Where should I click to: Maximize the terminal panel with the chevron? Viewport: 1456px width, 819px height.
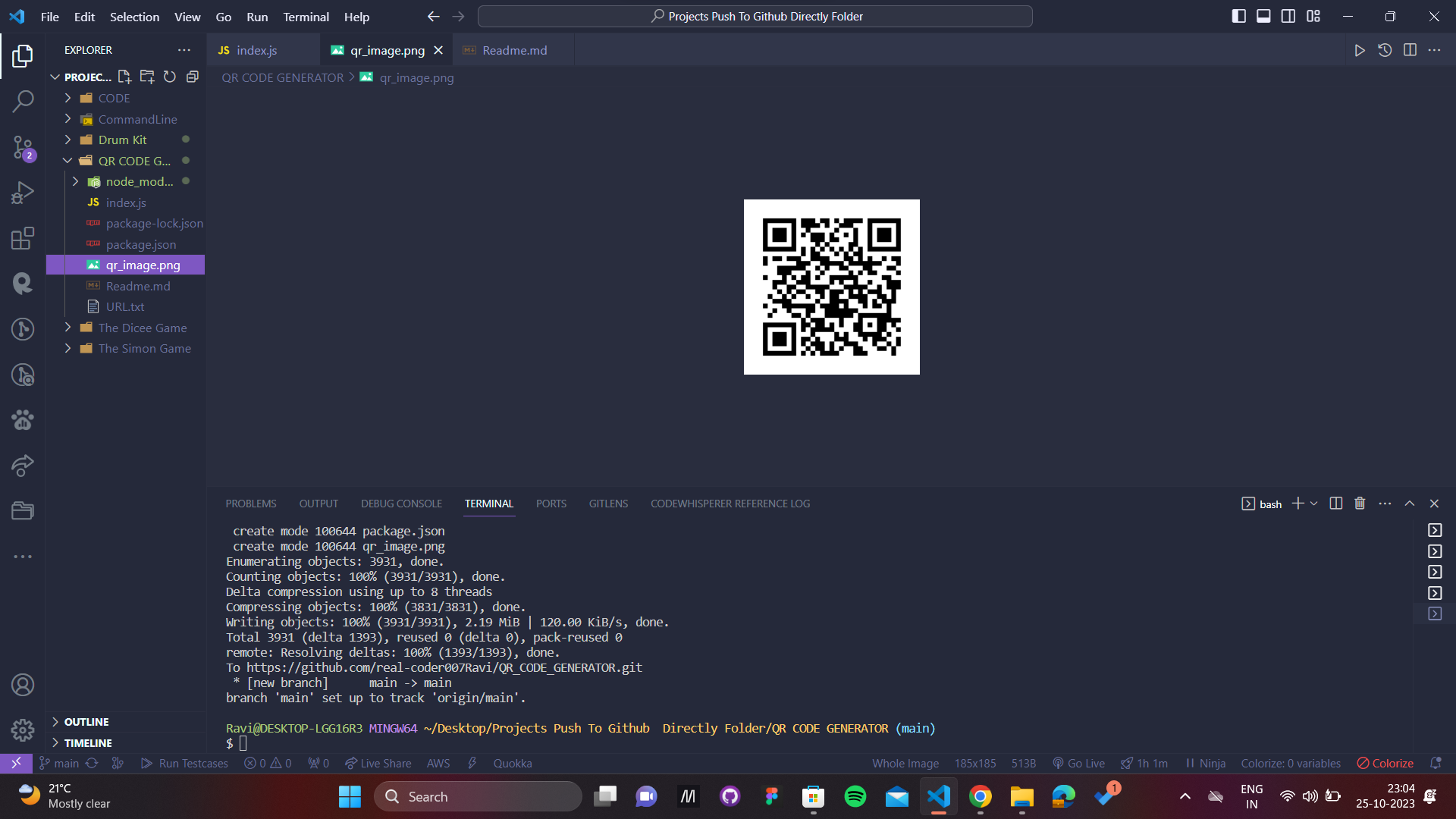(1410, 503)
